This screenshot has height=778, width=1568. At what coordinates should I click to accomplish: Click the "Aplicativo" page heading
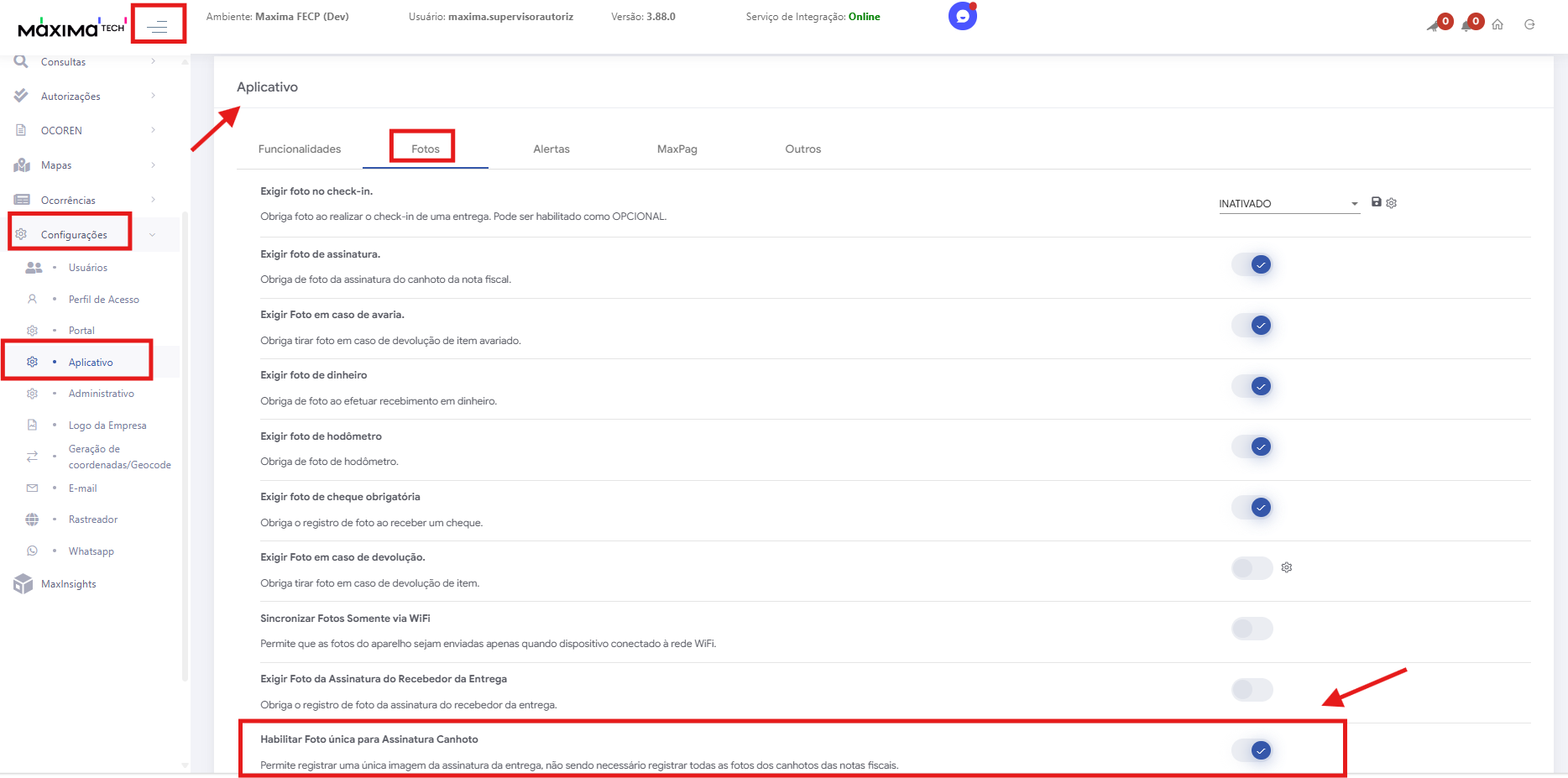[267, 87]
